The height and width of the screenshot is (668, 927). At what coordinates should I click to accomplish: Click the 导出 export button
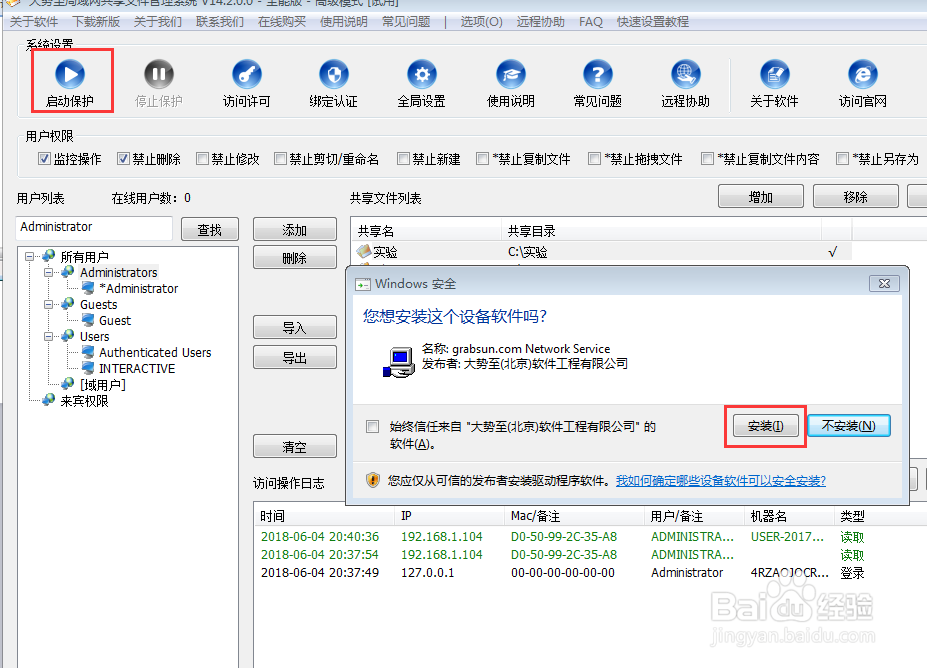pyautogui.click(x=294, y=357)
